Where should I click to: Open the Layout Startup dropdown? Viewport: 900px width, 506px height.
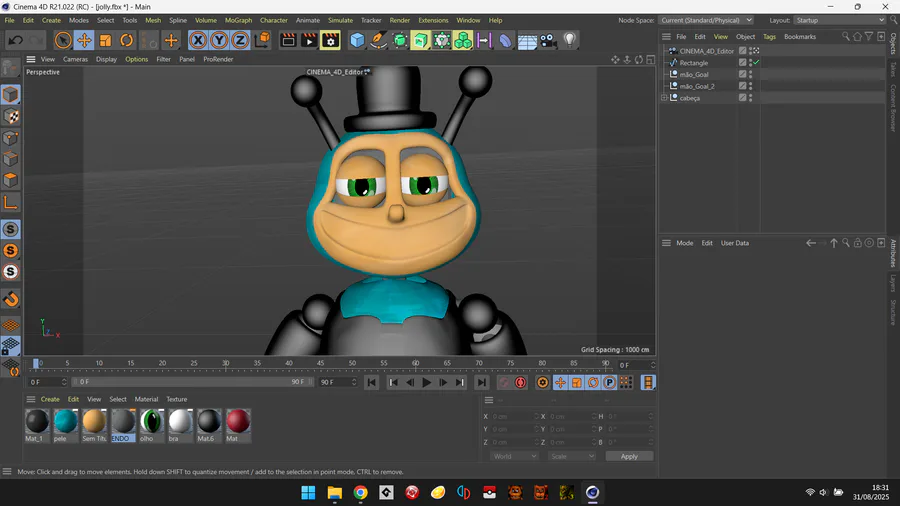tap(840, 20)
